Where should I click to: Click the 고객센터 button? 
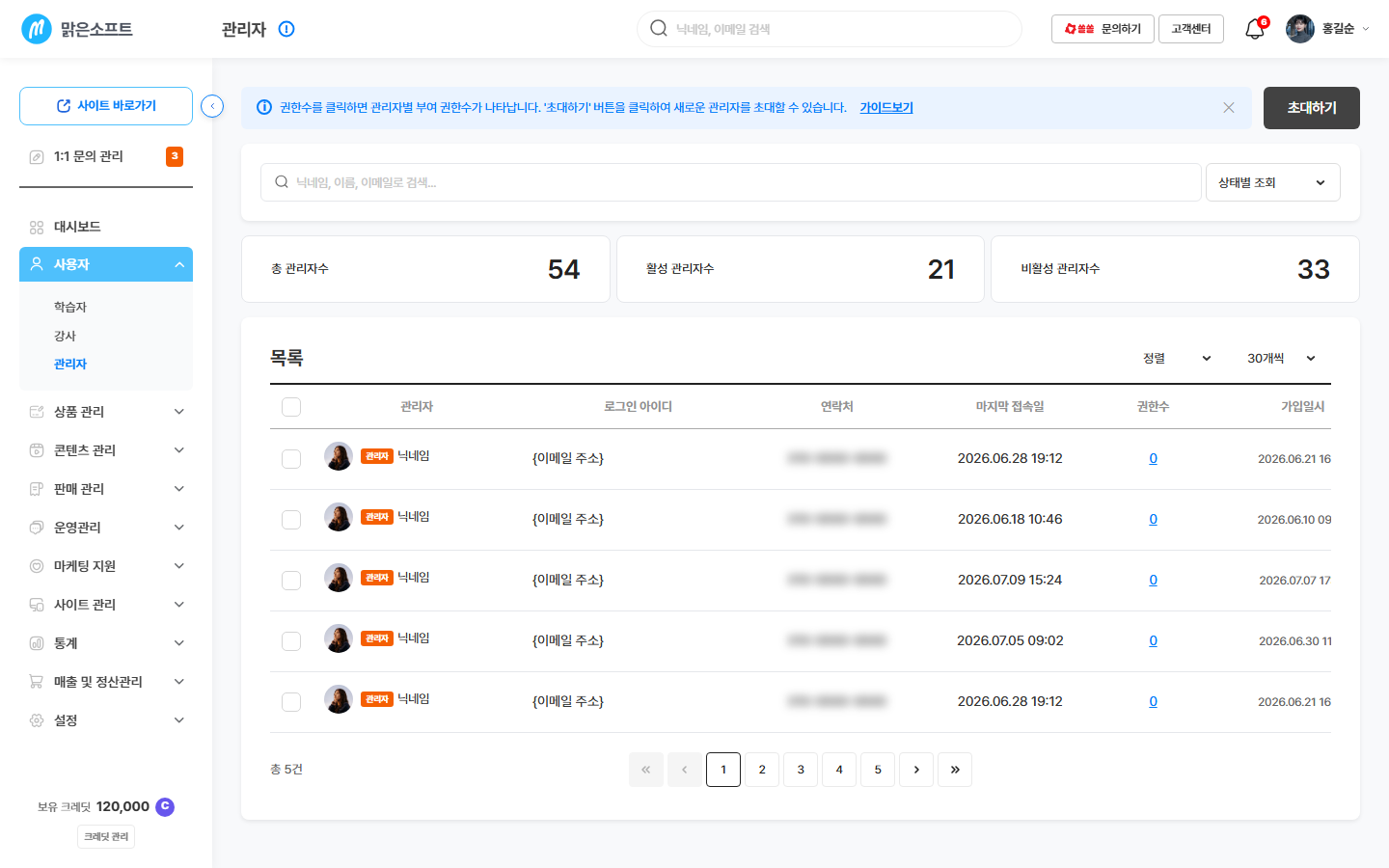click(x=1191, y=29)
